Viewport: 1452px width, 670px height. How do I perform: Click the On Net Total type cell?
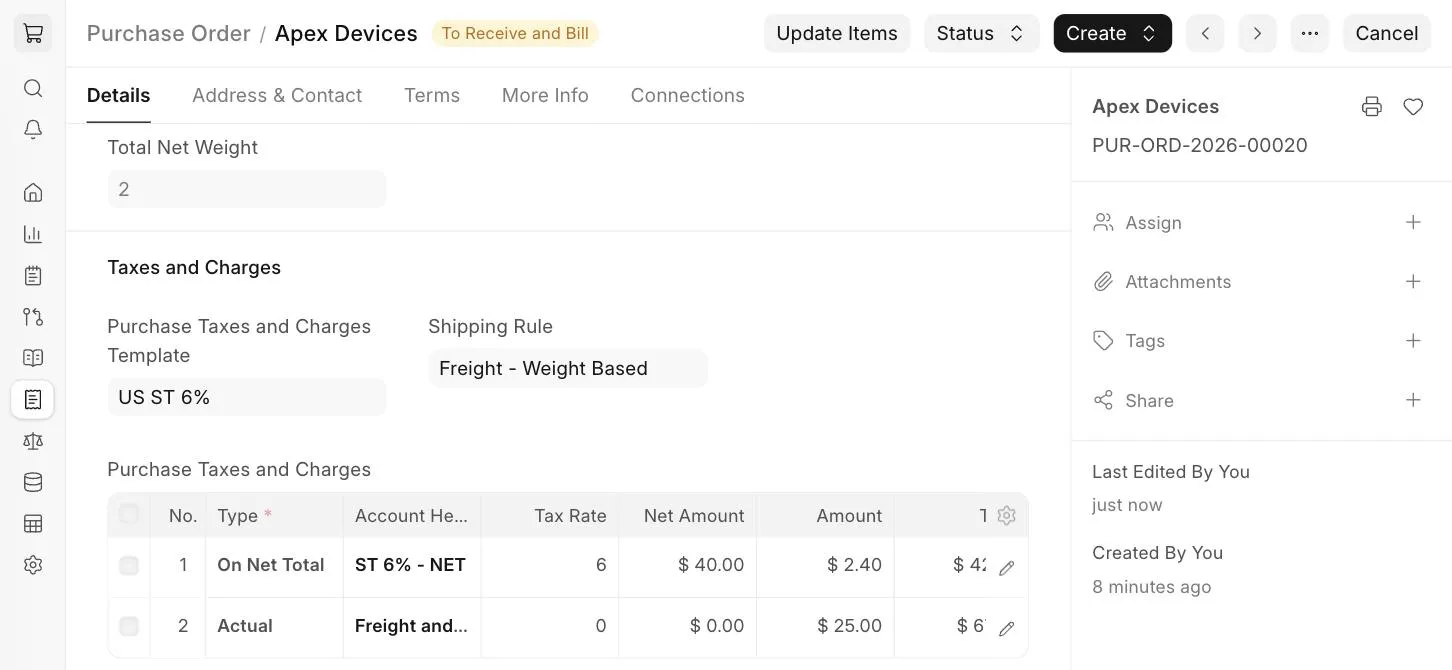[274, 565]
